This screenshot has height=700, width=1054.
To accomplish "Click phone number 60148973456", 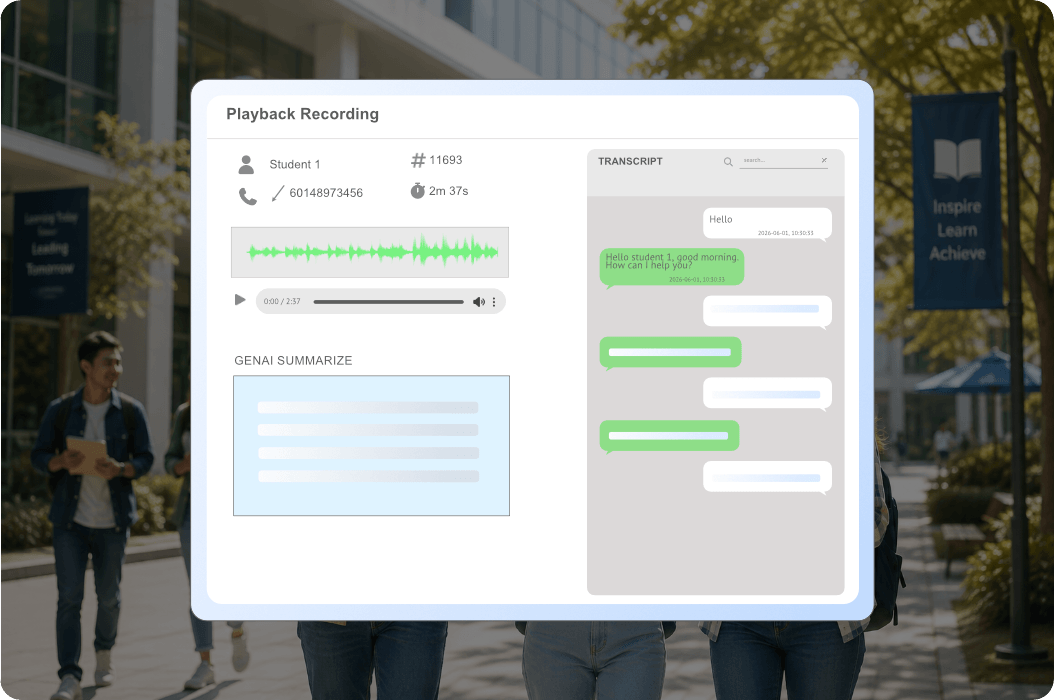I will 326,193.
